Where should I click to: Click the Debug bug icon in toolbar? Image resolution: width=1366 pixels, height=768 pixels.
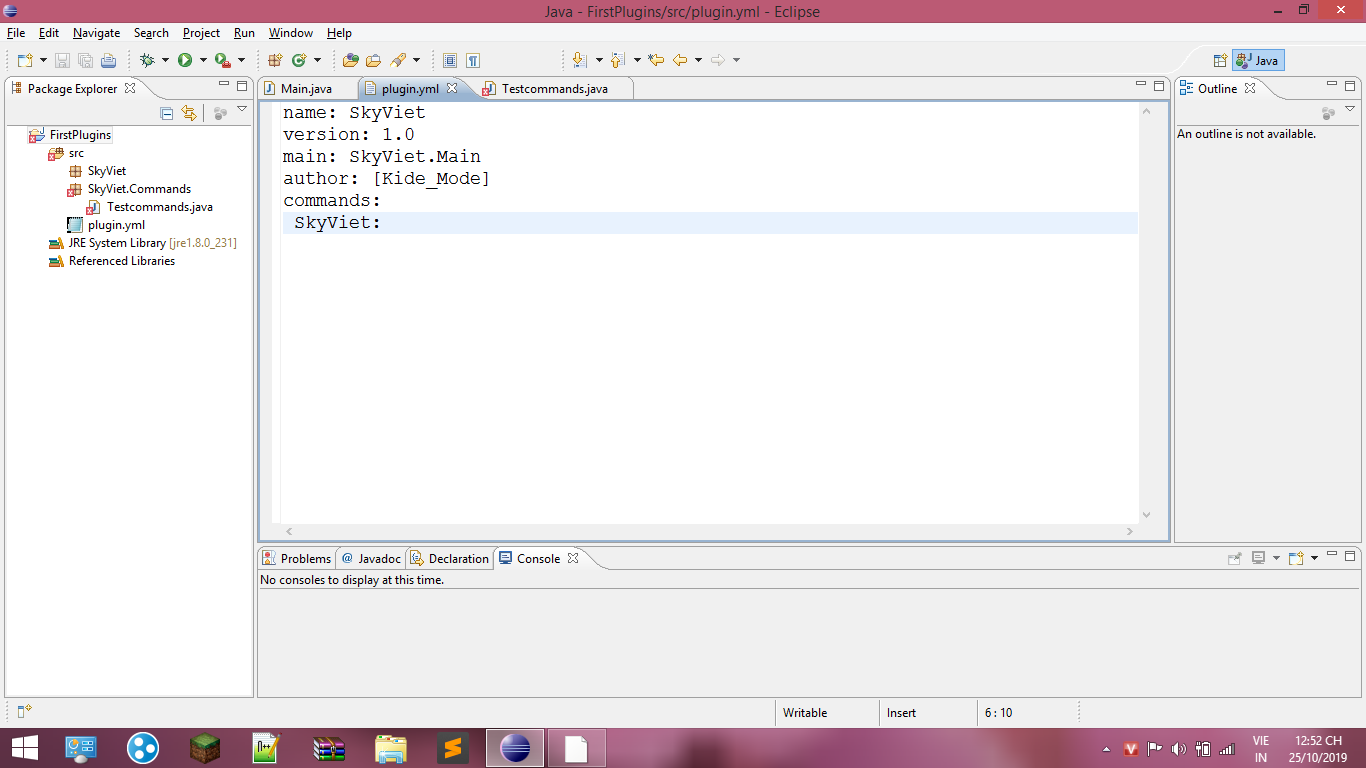(147, 60)
